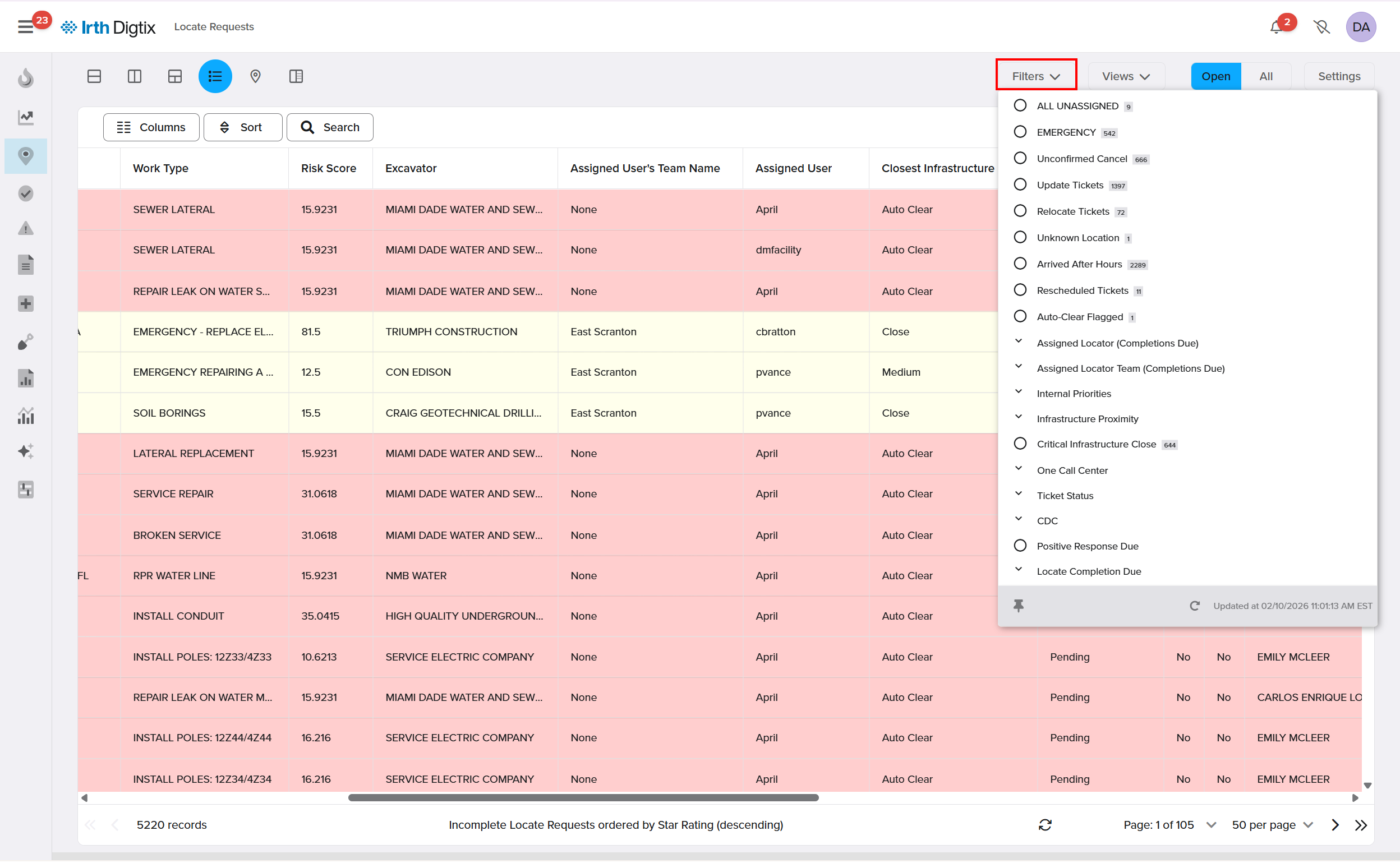This screenshot has height=863, width=1400.
Task: Open the Views menu
Action: [x=1125, y=76]
